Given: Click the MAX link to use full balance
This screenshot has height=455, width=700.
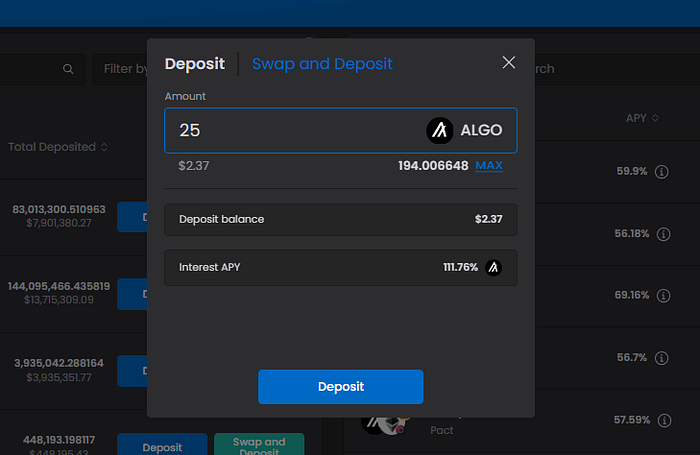Looking at the screenshot, I should pyautogui.click(x=489, y=166).
